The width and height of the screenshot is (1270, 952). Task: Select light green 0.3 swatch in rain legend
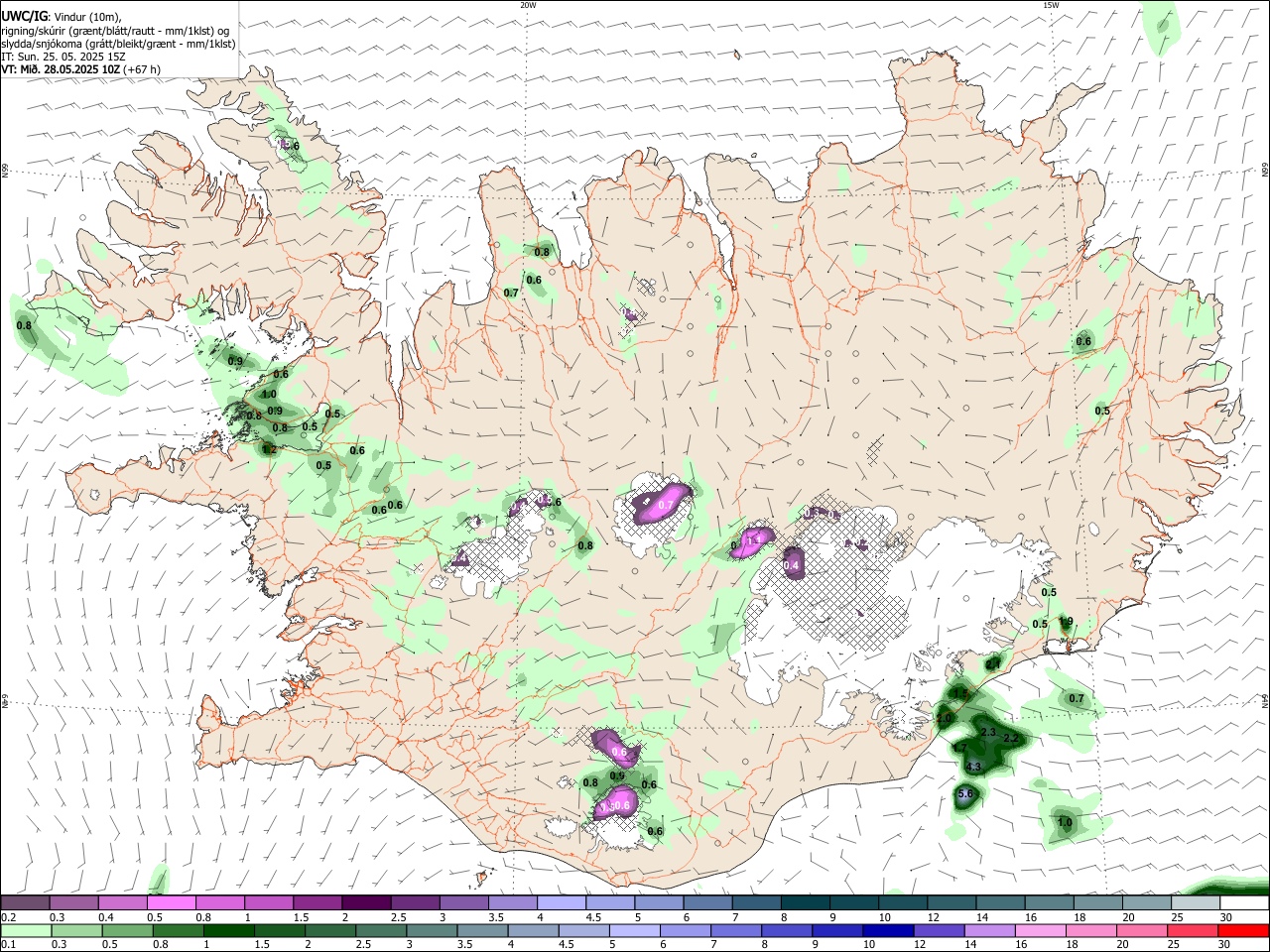click(x=77, y=930)
